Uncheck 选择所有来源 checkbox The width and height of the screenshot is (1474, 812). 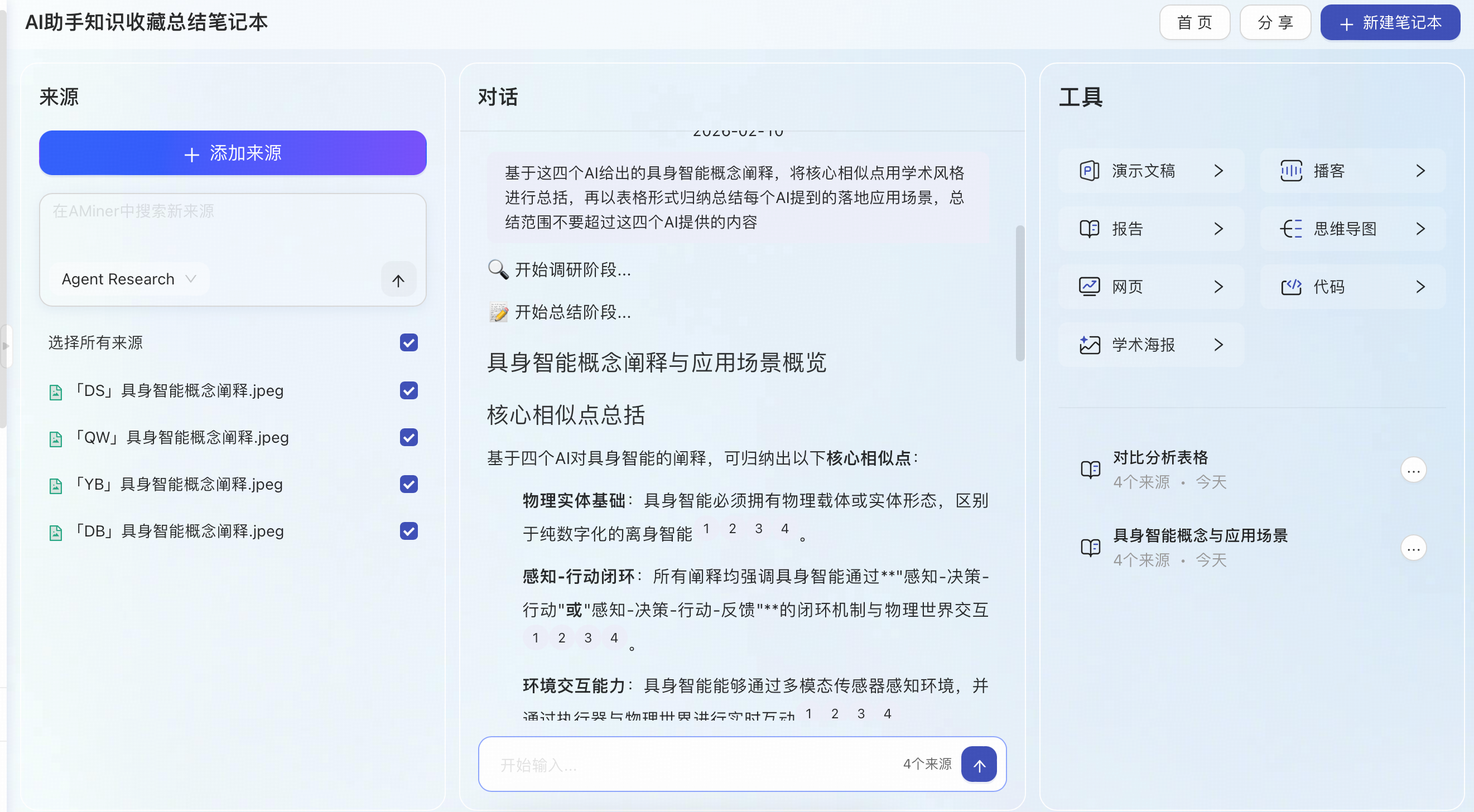coord(408,342)
